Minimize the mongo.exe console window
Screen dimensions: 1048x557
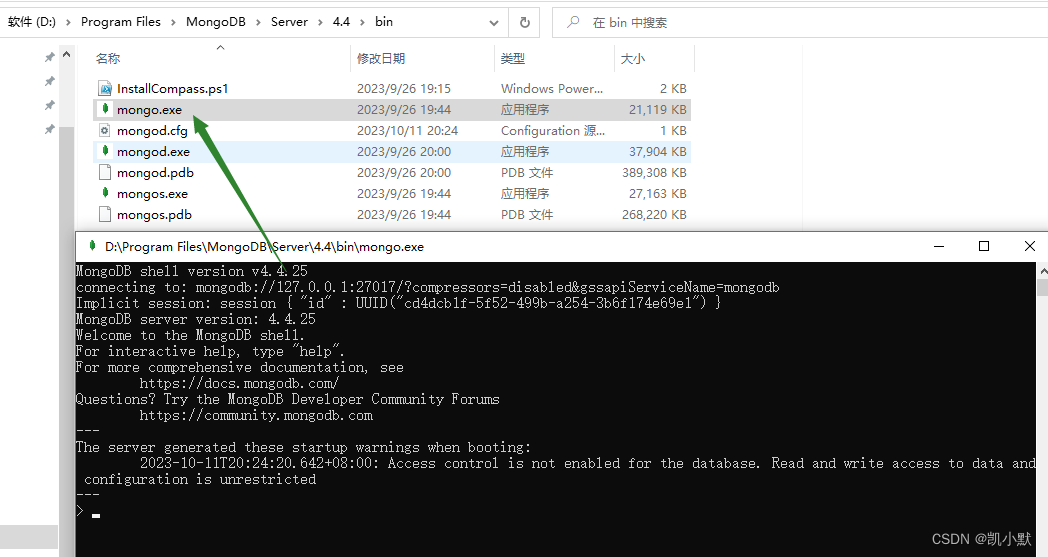click(939, 246)
